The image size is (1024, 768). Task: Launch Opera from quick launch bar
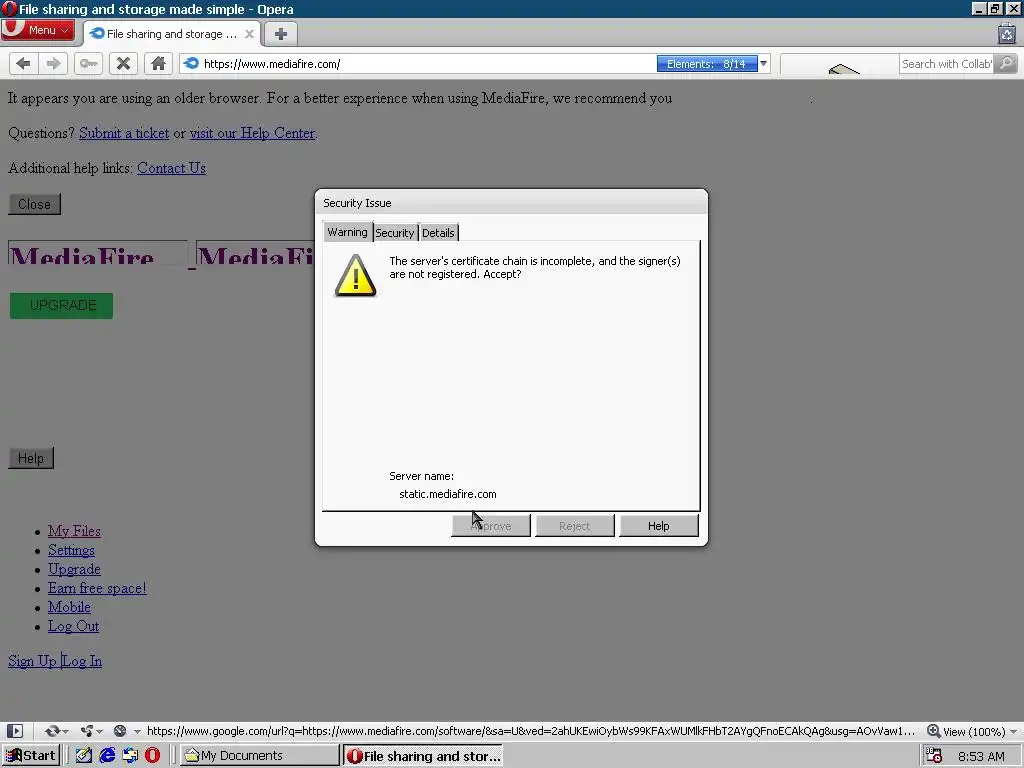tap(152, 756)
